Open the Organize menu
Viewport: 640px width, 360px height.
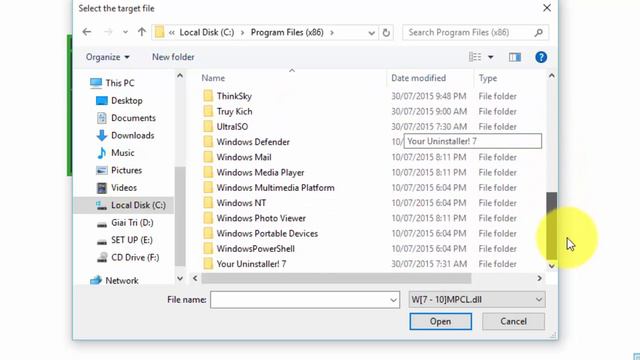click(107, 57)
